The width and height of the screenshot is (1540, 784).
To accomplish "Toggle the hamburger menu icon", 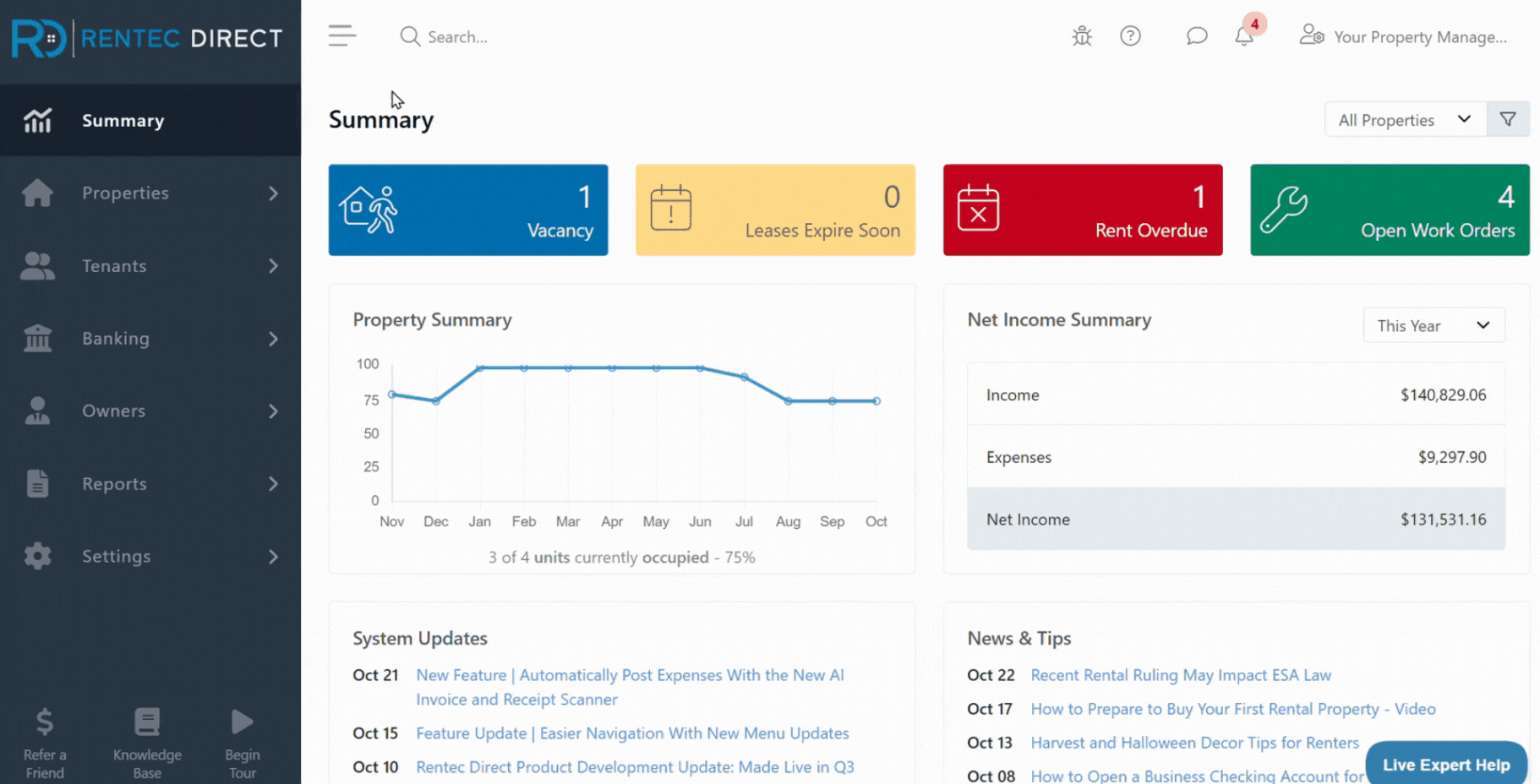I will [x=342, y=35].
